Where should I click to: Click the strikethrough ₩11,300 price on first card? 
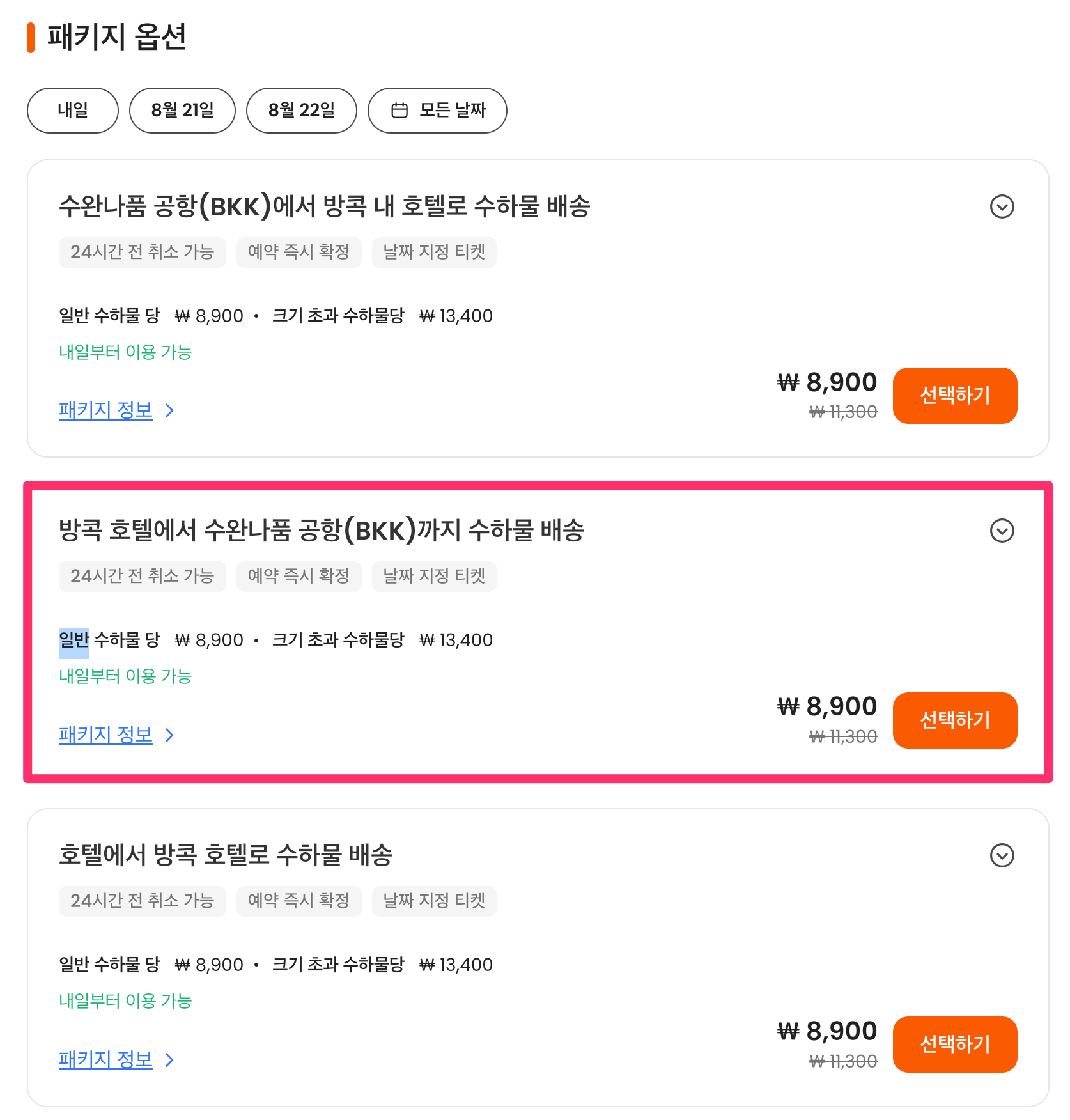tap(842, 412)
